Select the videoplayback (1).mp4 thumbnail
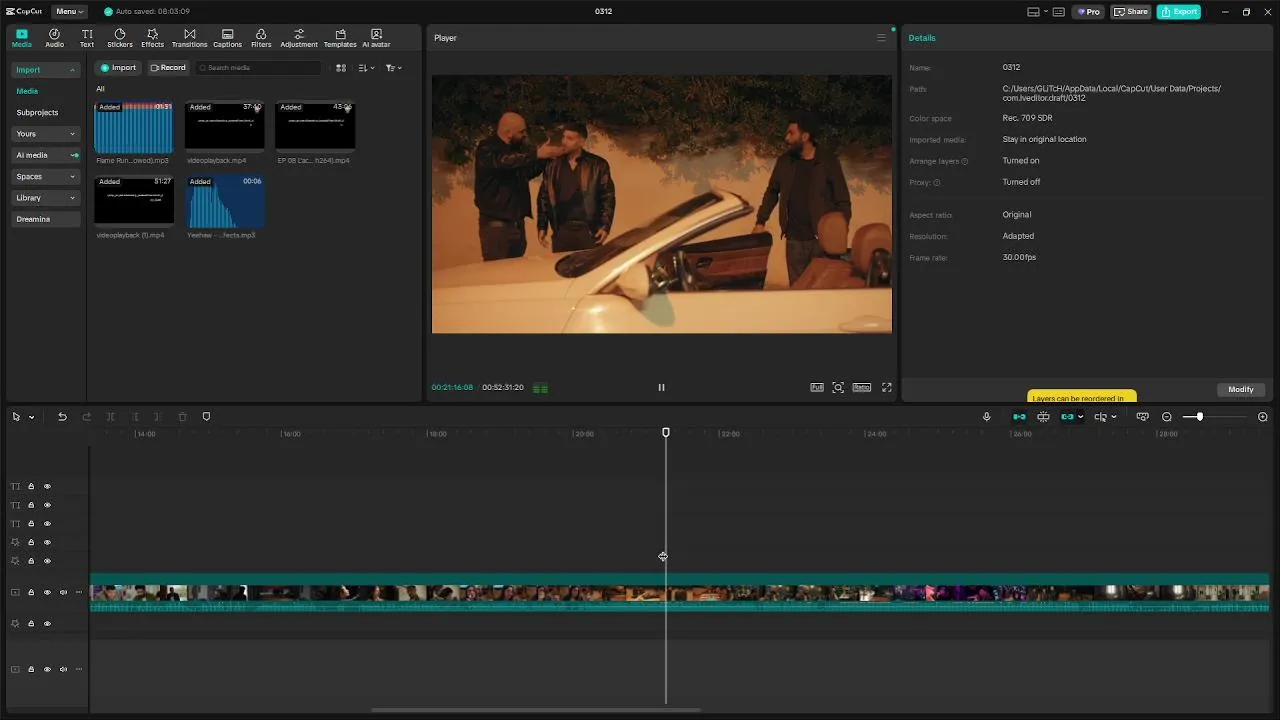1280x720 pixels. [x=133, y=200]
